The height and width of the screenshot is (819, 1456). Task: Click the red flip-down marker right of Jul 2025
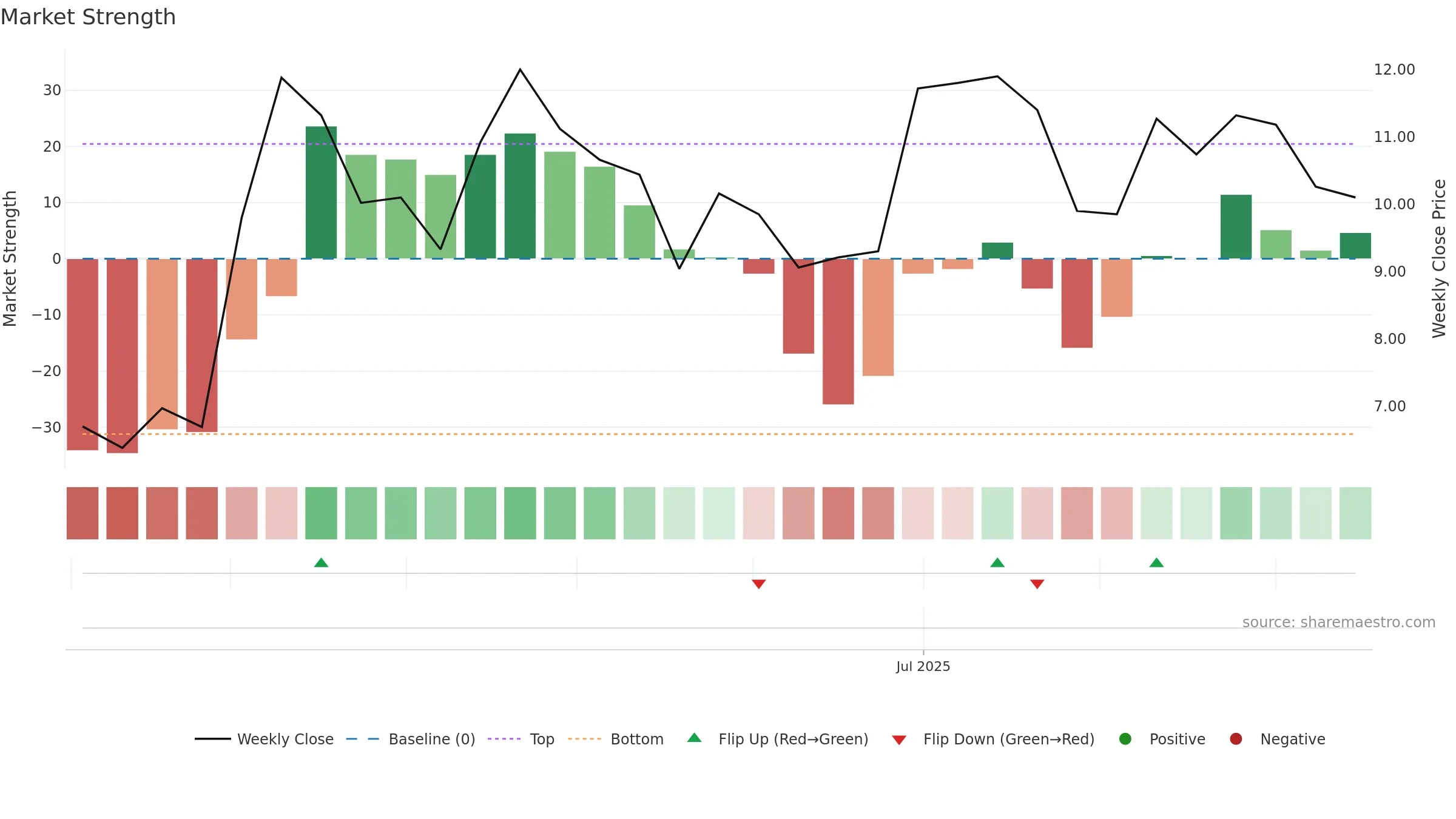click(1037, 584)
